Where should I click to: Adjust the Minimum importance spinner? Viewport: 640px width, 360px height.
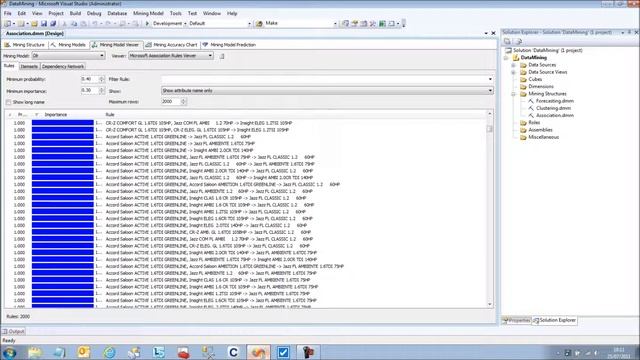coord(102,91)
